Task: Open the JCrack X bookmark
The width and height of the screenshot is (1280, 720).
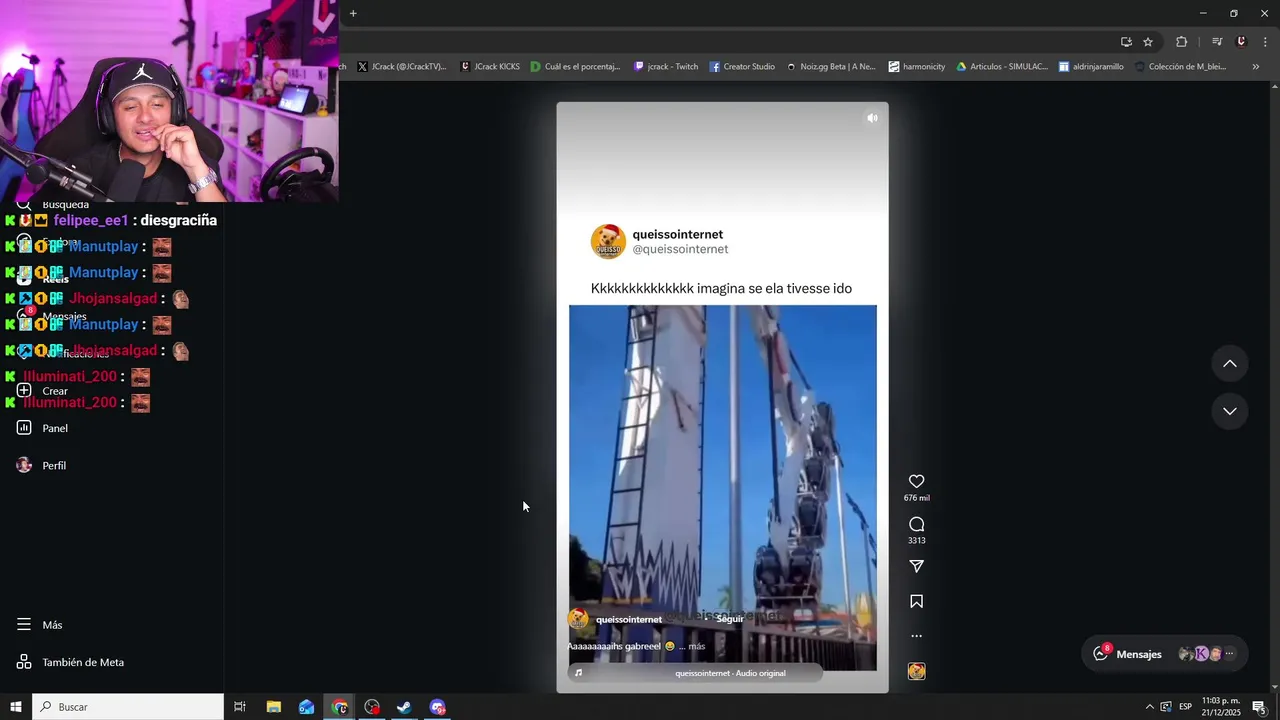Action: tap(402, 67)
